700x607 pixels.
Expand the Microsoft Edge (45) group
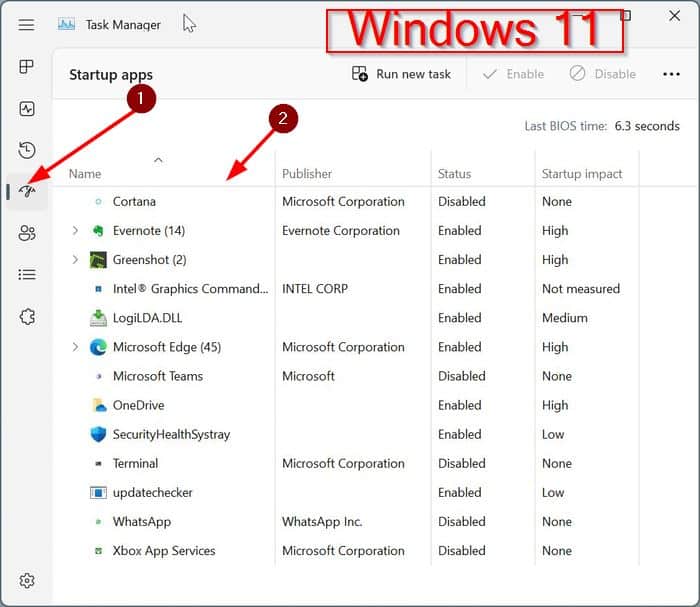point(75,347)
